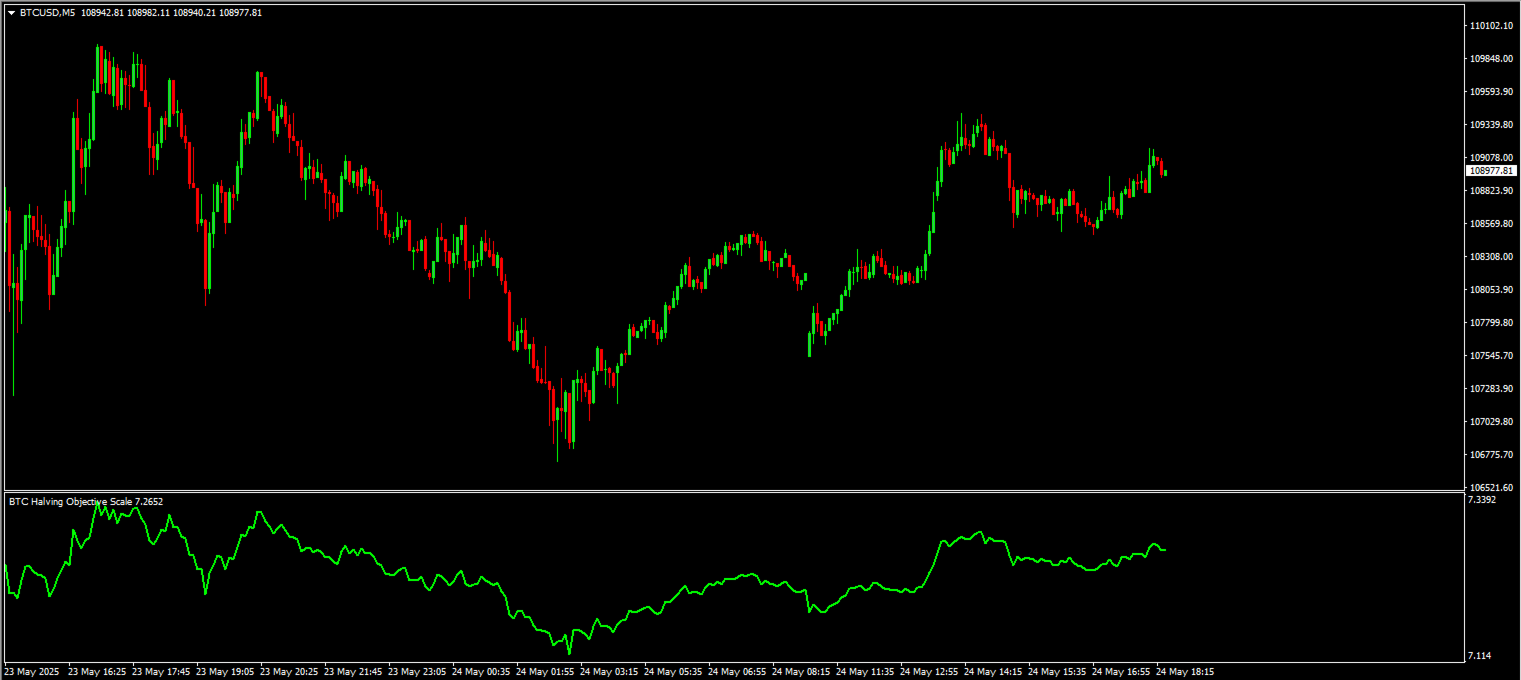This screenshot has width=1521, height=680.
Task: Open the triangle menu beside BTCUSD,M5
Action: [x=11, y=13]
